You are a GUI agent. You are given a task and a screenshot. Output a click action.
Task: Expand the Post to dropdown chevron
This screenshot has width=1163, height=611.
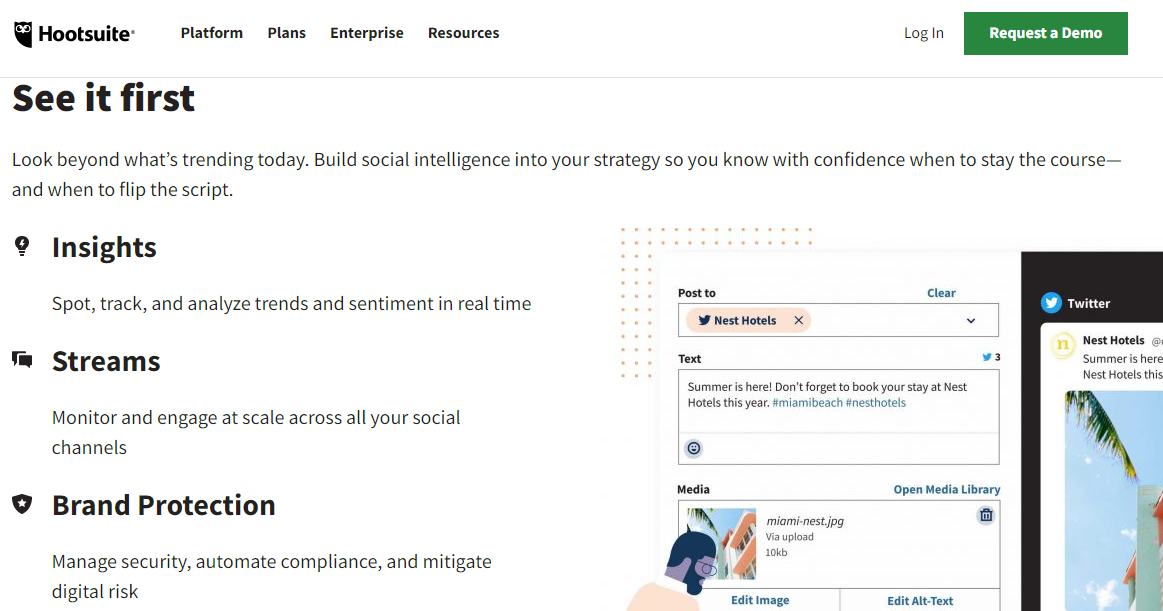[x=971, y=321]
